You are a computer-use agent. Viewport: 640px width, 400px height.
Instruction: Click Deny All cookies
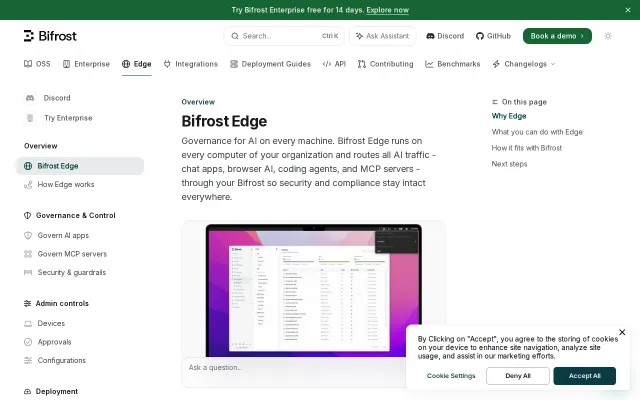[x=518, y=376]
